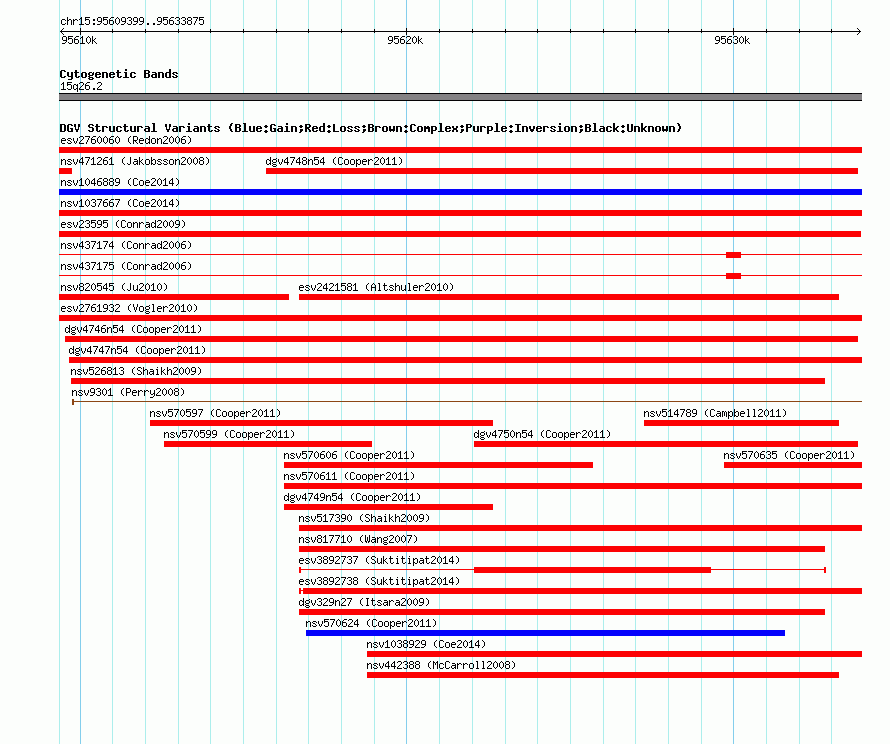Click nsv514789 (Campbell2011) label
This screenshot has height=744, width=890.
[x=715, y=413]
